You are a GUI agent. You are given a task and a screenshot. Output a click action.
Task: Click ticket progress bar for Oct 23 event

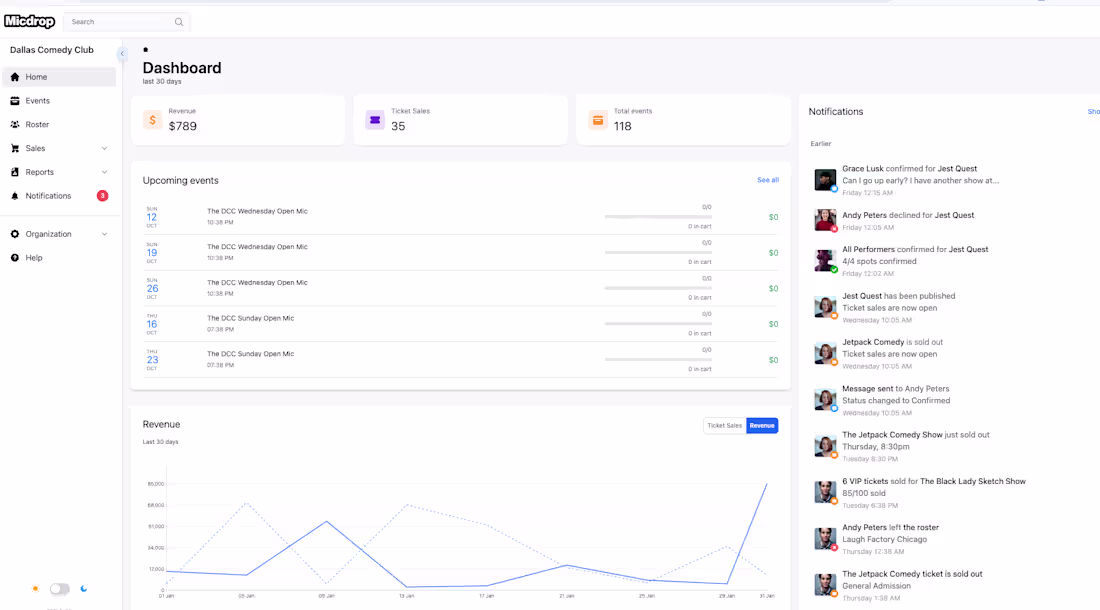[658, 360]
